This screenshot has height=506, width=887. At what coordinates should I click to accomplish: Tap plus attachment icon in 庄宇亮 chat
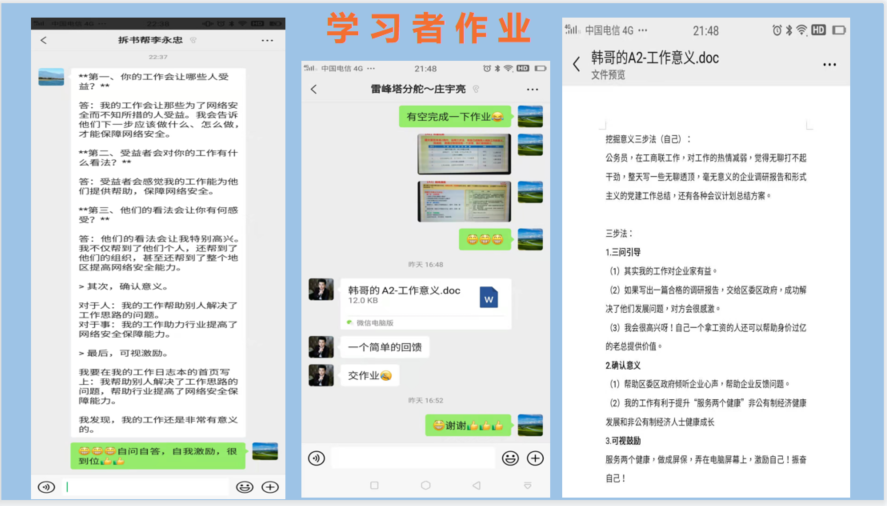[535, 458]
